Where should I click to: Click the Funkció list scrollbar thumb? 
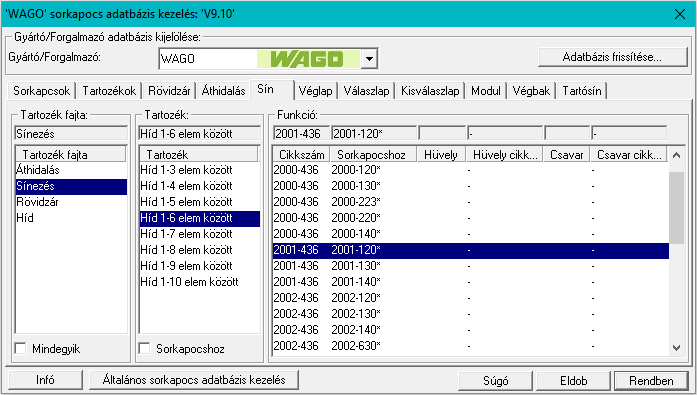pos(677,207)
